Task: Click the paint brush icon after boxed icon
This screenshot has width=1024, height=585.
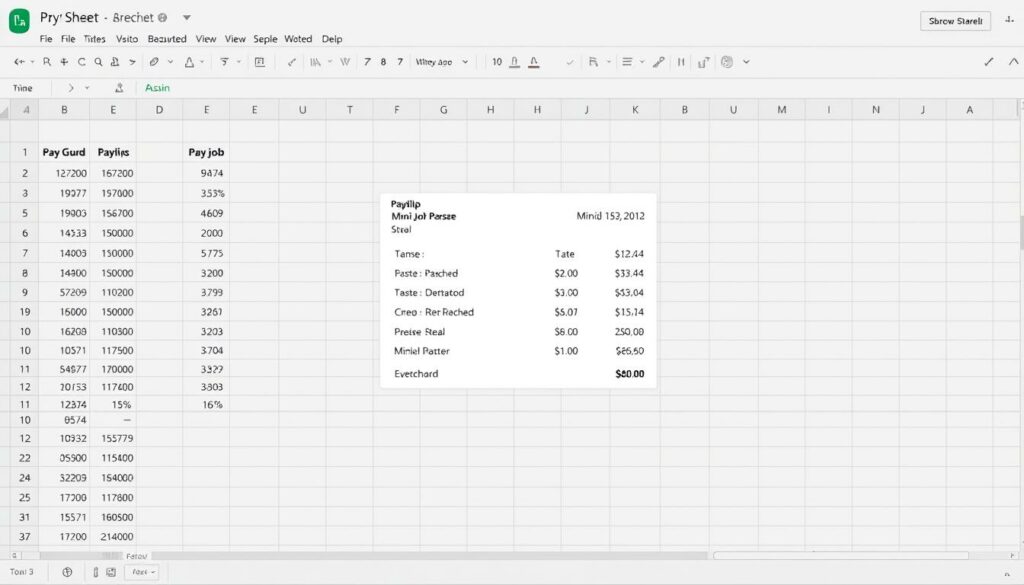Action: tap(292, 62)
